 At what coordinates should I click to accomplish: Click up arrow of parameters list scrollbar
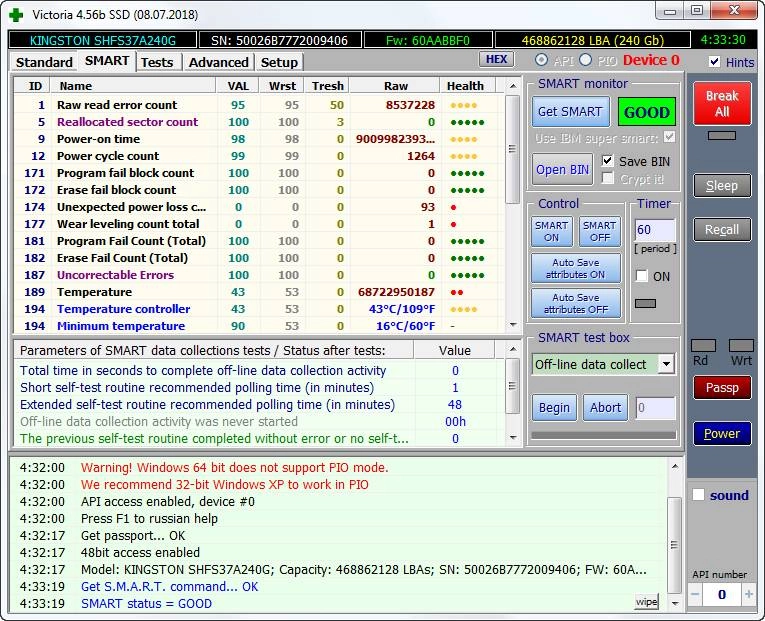point(513,349)
